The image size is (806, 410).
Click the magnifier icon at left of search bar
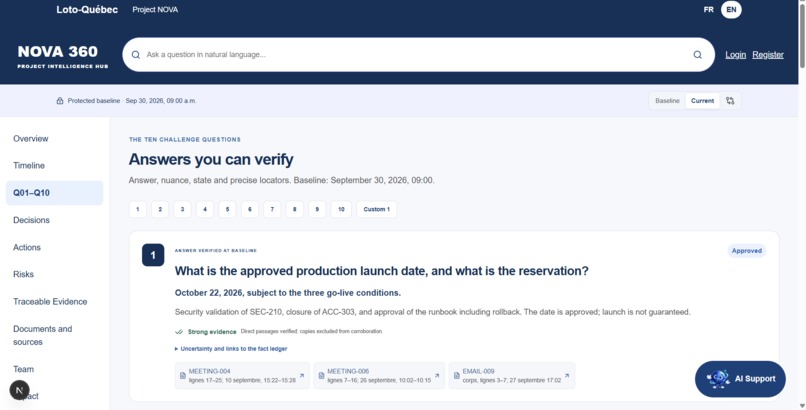click(136, 54)
